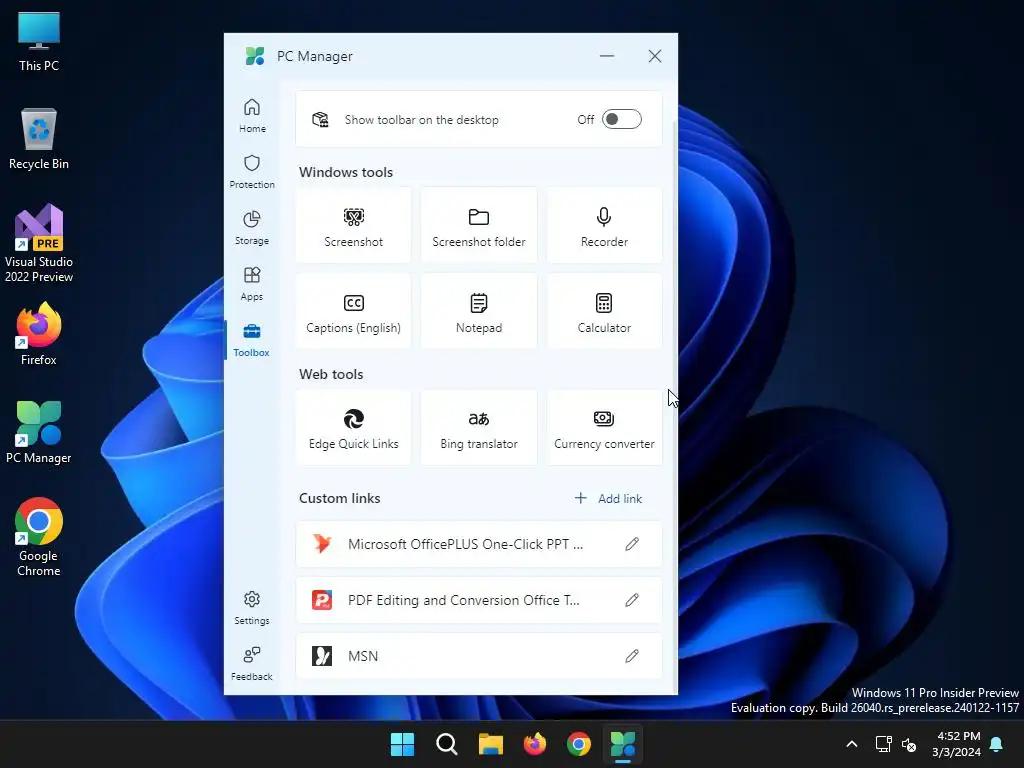Open the Apps section in sidebar
Viewport: 1024px width, 768px height.
pyautogui.click(x=252, y=283)
